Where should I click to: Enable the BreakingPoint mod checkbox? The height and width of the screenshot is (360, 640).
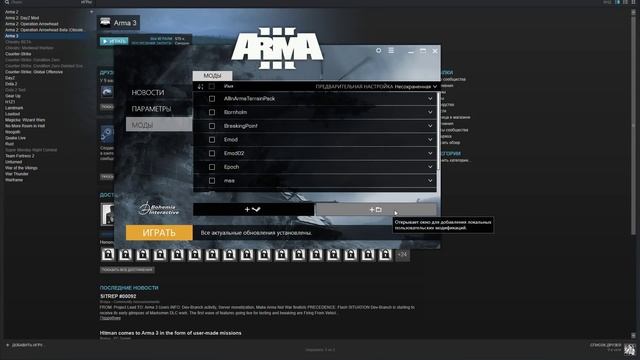coord(212,126)
